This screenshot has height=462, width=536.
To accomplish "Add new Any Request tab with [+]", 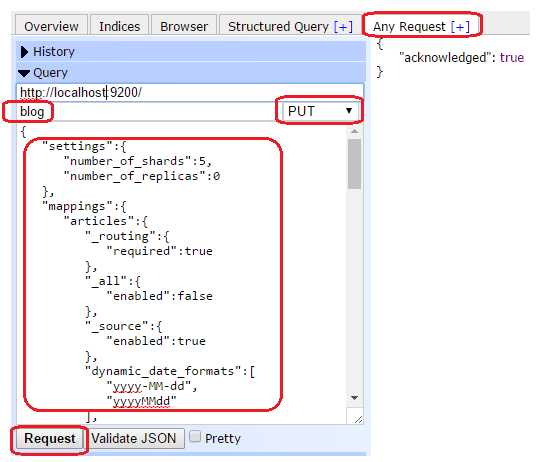I will point(460,26).
